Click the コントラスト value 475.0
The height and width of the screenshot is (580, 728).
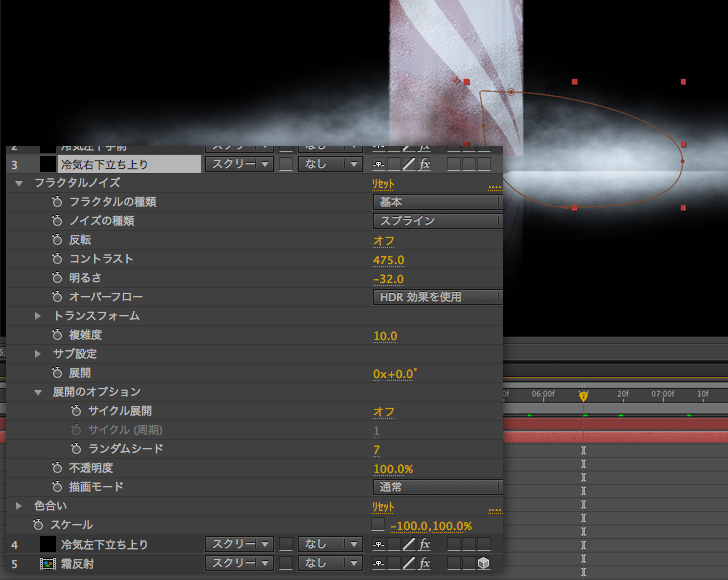(388, 260)
